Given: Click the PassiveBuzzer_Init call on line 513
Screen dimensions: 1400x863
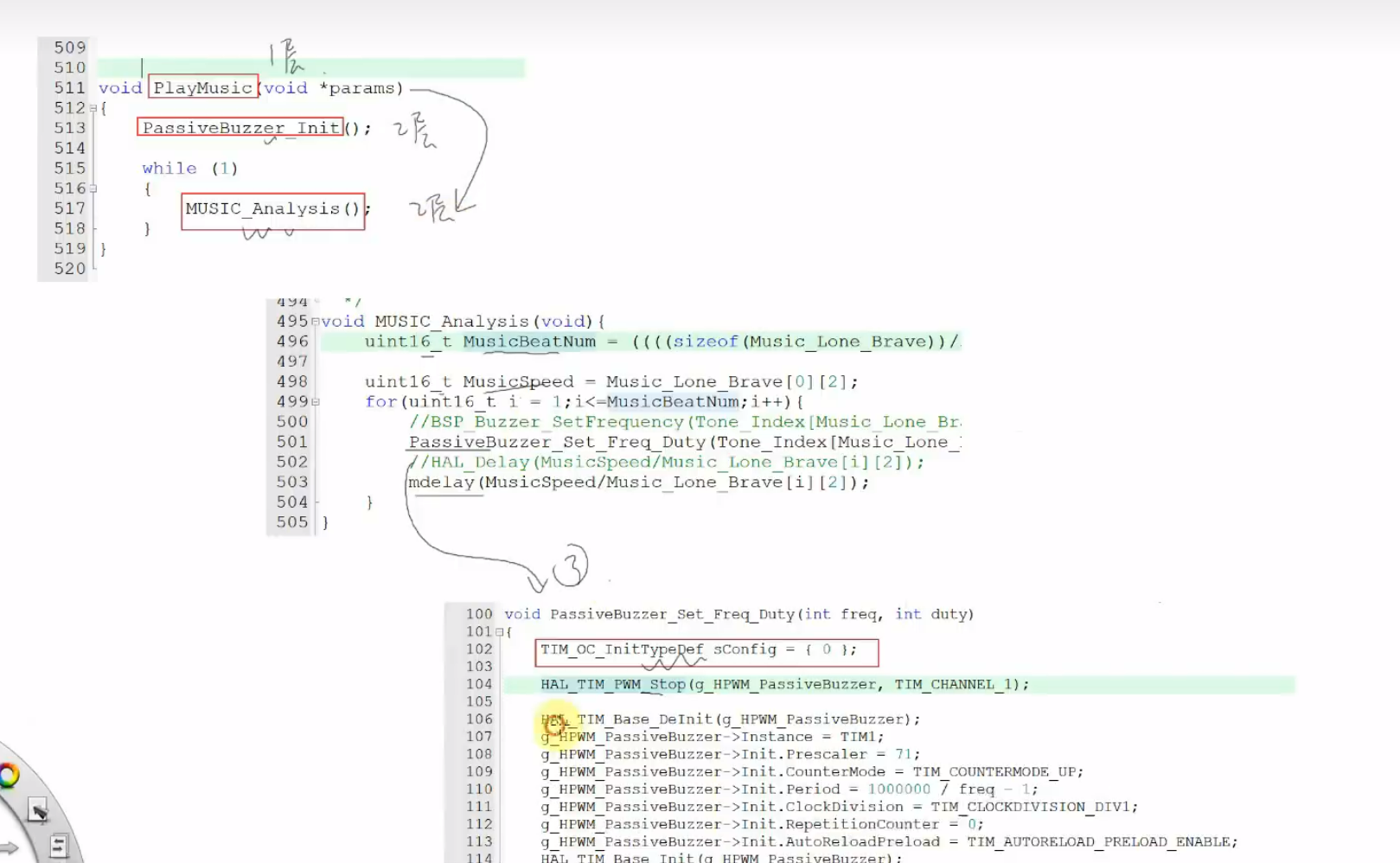Looking at the screenshot, I should coord(241,128).
